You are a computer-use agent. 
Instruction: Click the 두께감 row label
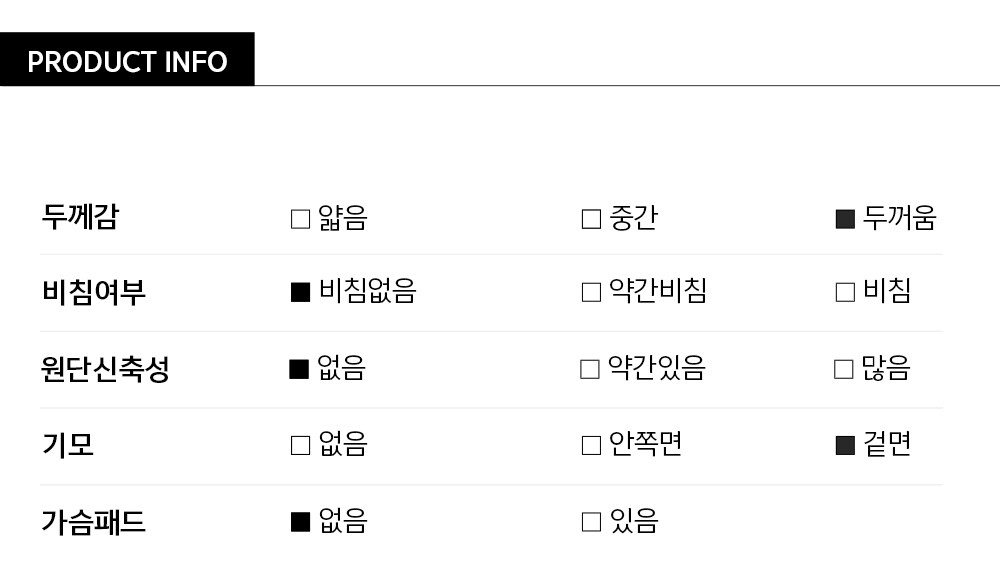point(80,217)
